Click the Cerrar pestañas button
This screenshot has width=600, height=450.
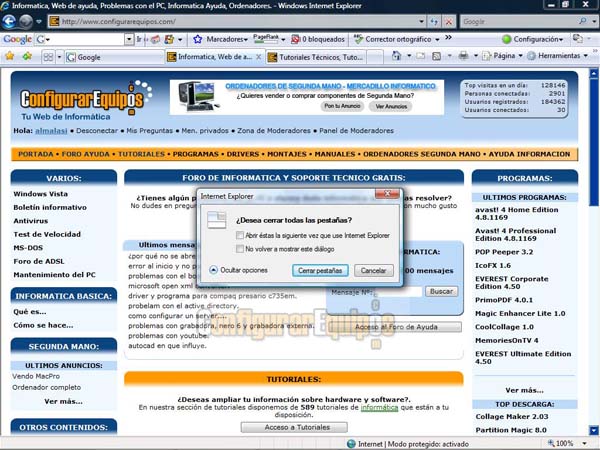(320, 271)
